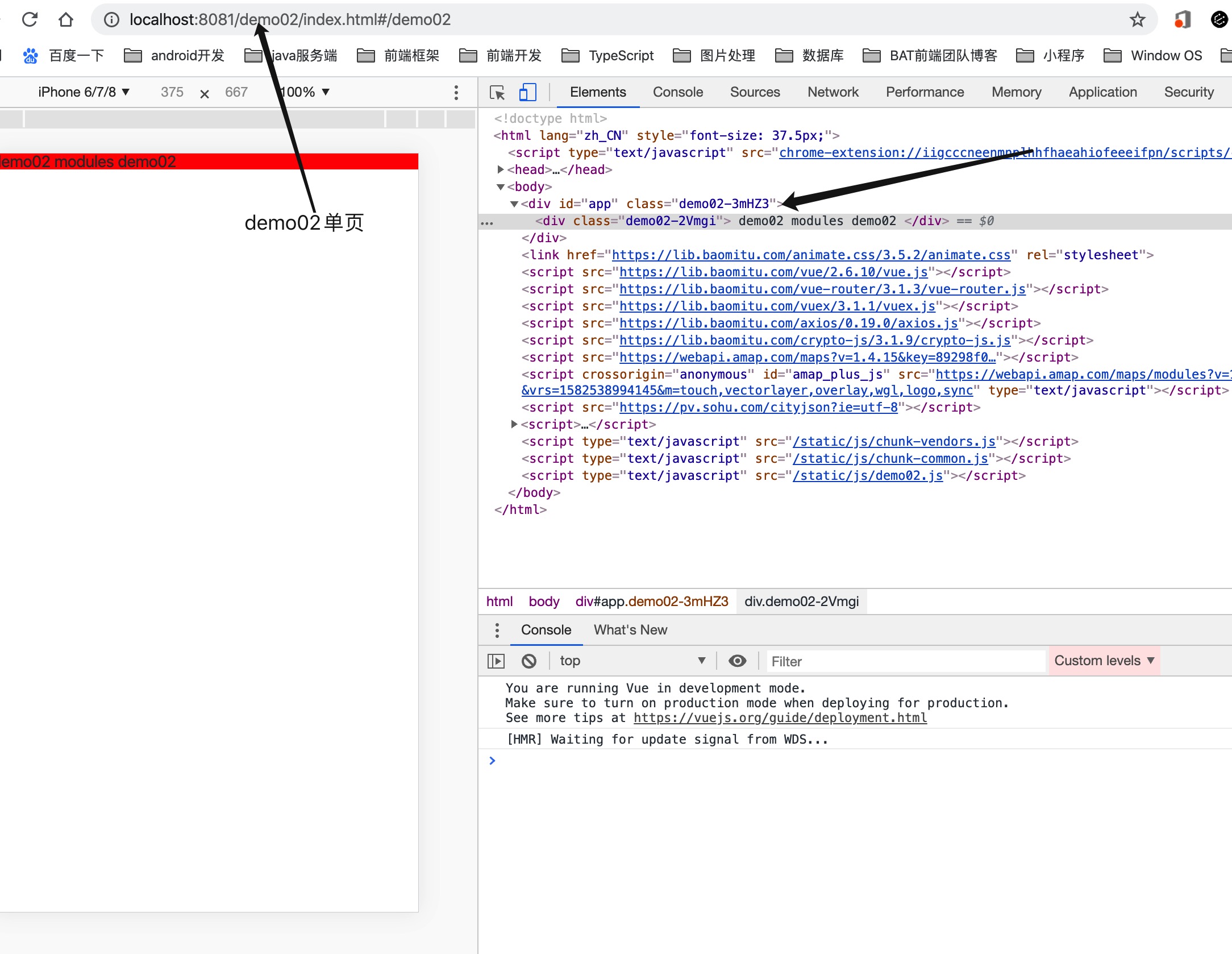
Task: Switch to the Network tab
Action: [x=833, y=92]
